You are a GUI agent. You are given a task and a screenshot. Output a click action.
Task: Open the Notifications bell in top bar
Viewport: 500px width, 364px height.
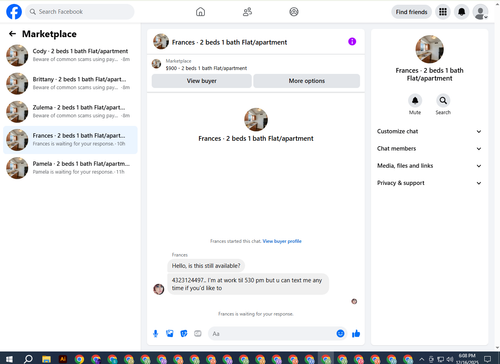(x=461, y=12)
